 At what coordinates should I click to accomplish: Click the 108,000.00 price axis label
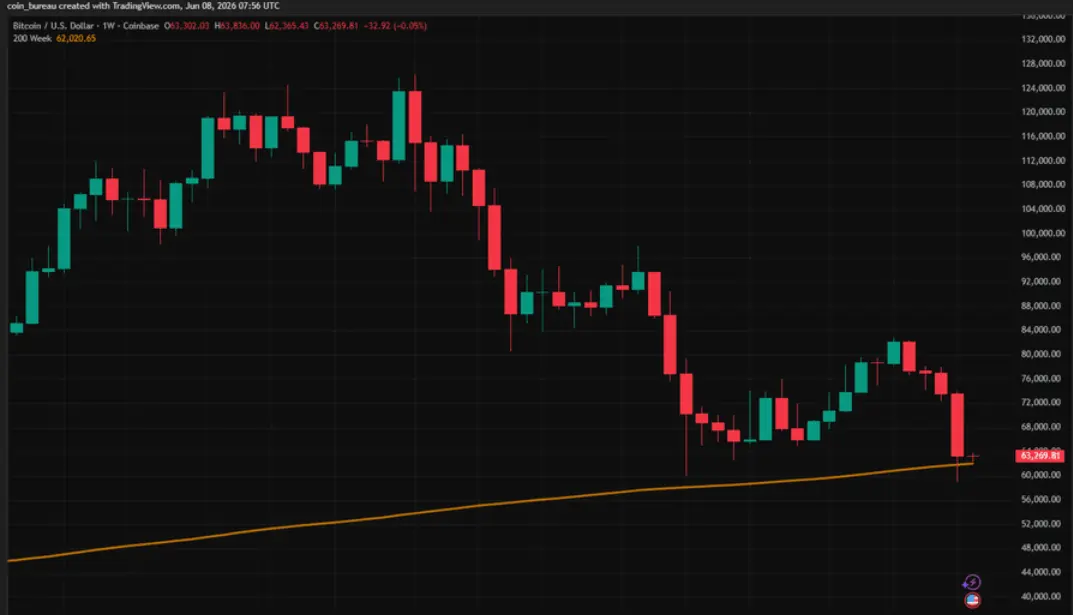1043,184
